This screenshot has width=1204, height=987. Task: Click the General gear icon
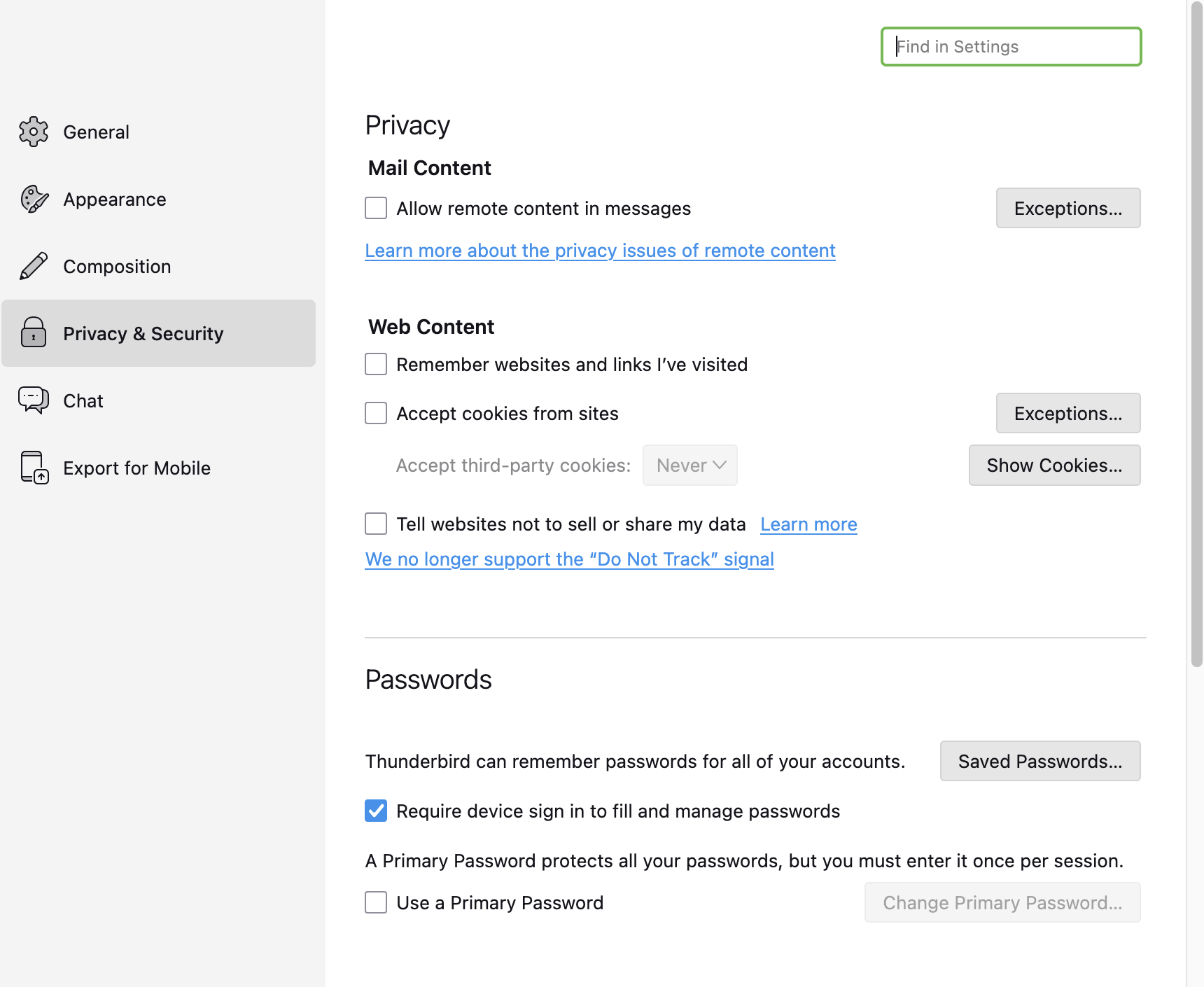tap(34, 132)
